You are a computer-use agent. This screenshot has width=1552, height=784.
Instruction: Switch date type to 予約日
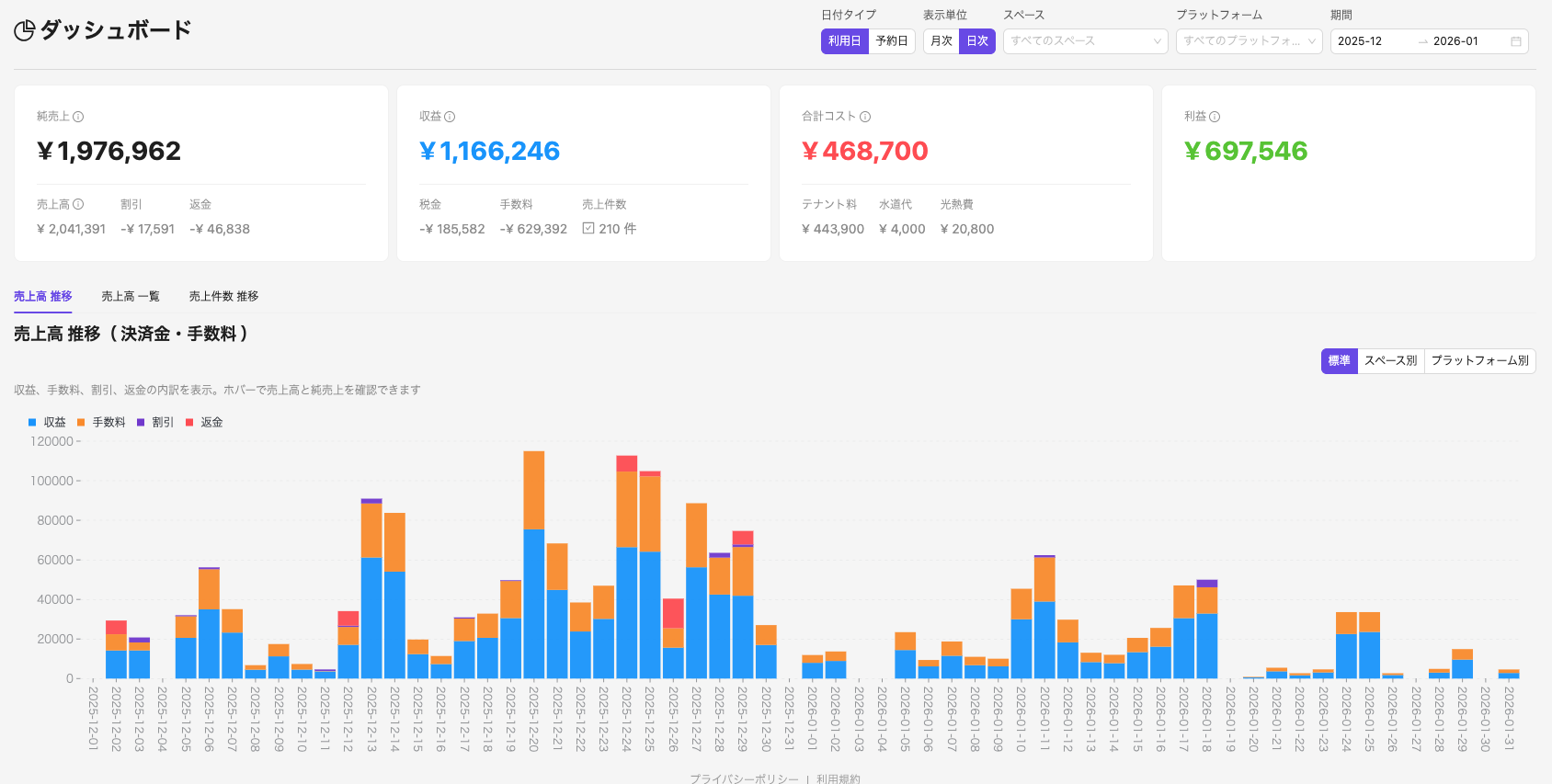[891, 41]
